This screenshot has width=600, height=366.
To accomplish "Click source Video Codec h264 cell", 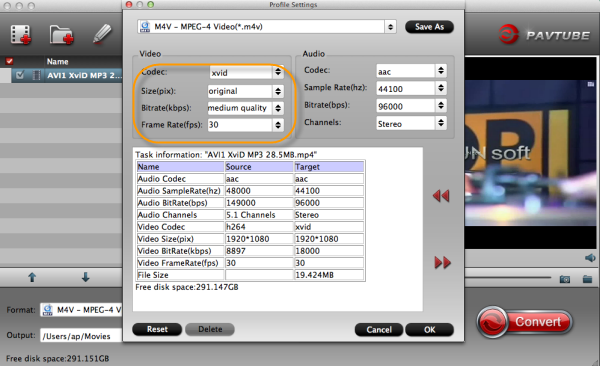I will point(259,227).
